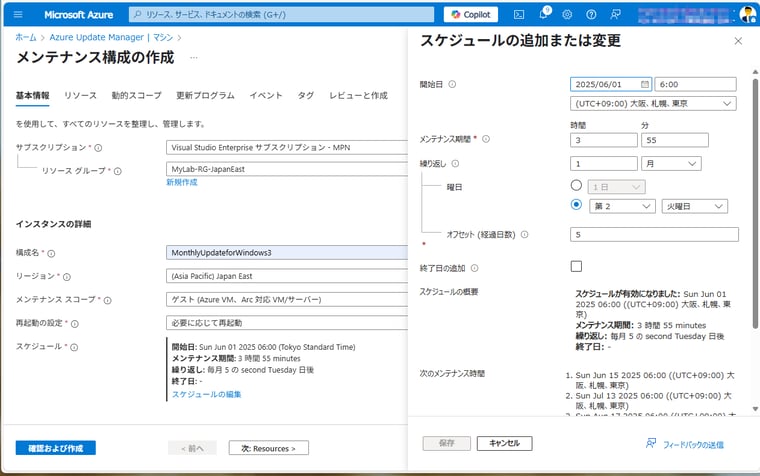Show info tooltip for 構成名
Image resolution: width=760 pixels, height=476 pixels.
pyautogui.click(x=51, y=253)
